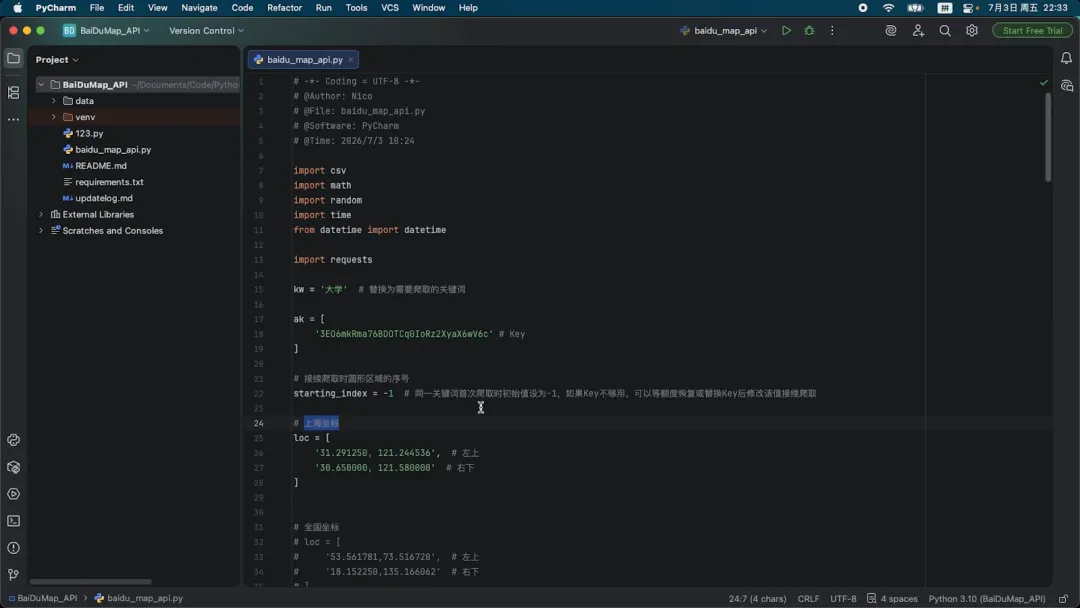Screen dimensions: 1080x608
Task: Debug baidu_map_api with the bug icon
Action: [809, 31]
